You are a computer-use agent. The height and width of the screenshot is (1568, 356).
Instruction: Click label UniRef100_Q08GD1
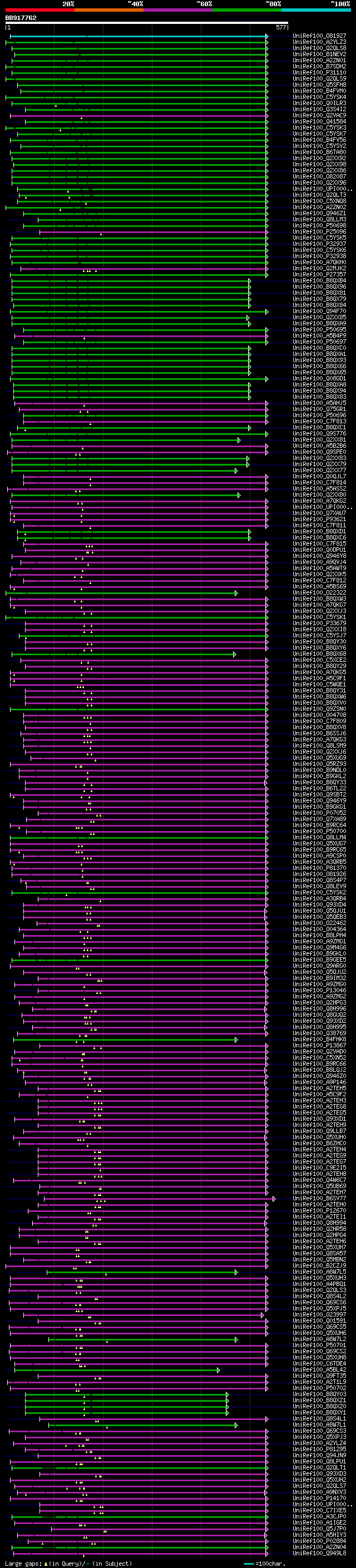pyautogui.click(x=319, y=379)
